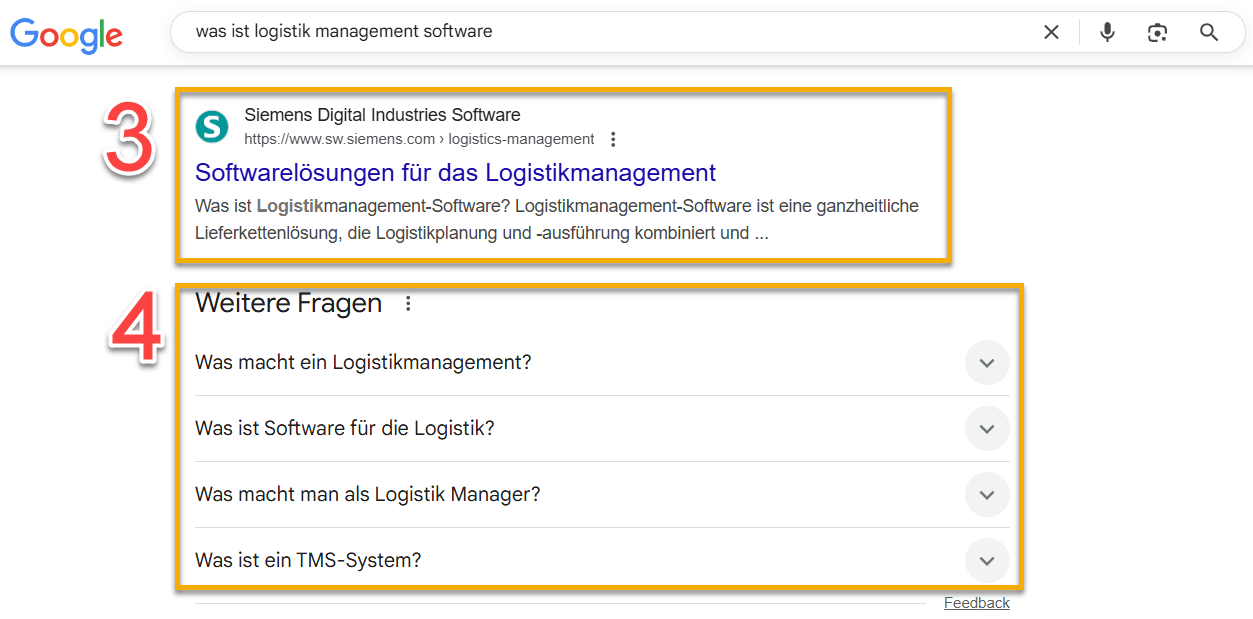Start voice search with the microphone icon
1253x619 pixels.
click(x=1107, y=32)
